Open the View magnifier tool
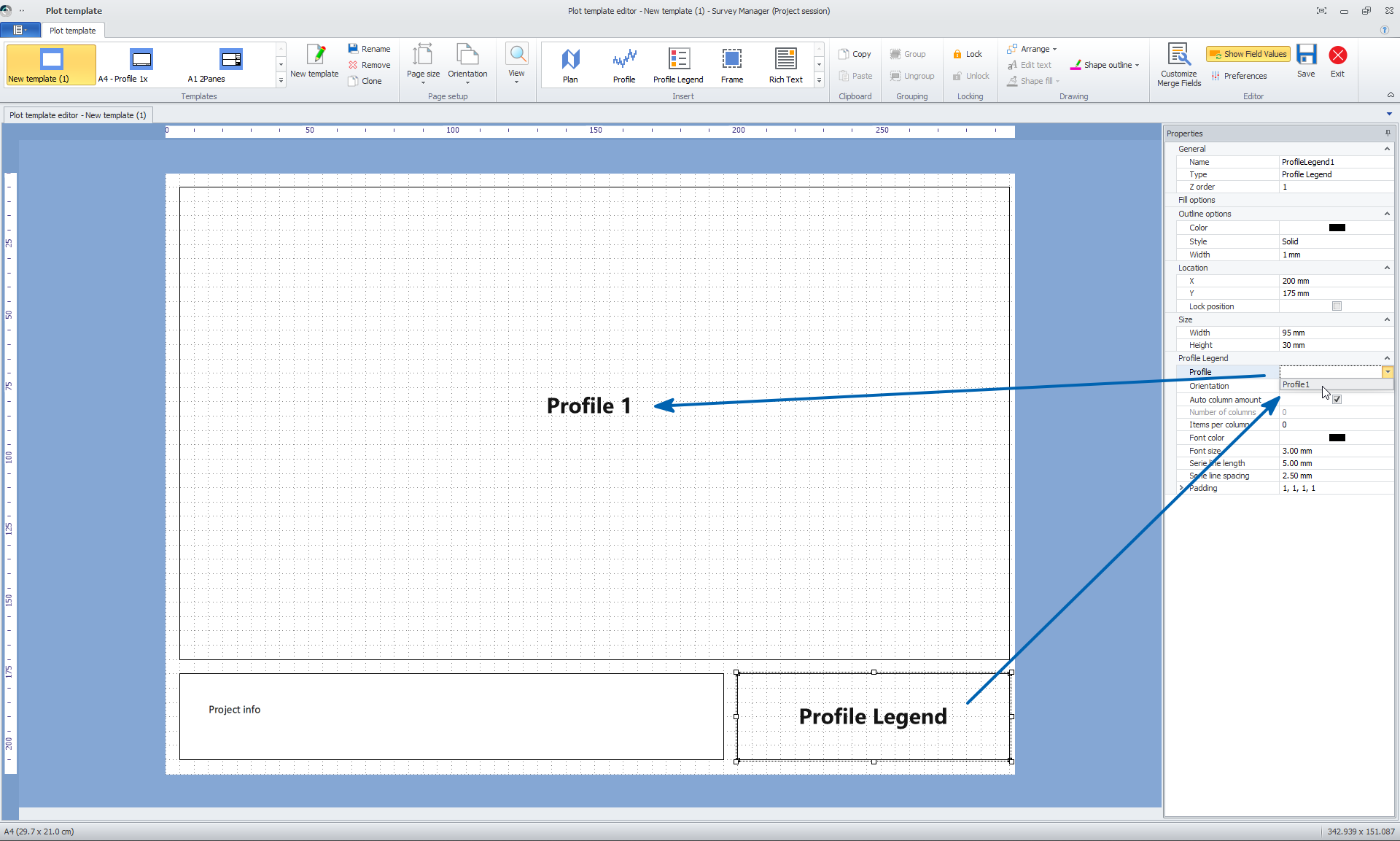The image size is (1400, 841). (517, 63)
